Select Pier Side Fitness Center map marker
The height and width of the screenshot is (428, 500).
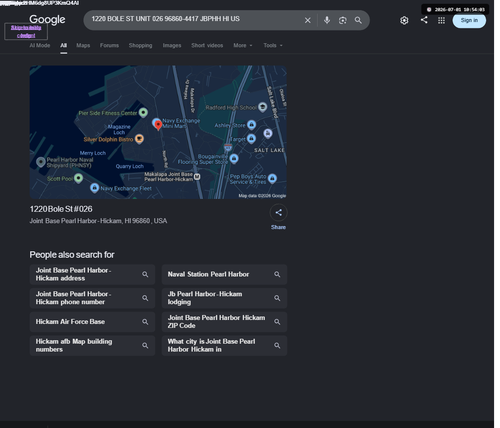click(x=143, y=113)
